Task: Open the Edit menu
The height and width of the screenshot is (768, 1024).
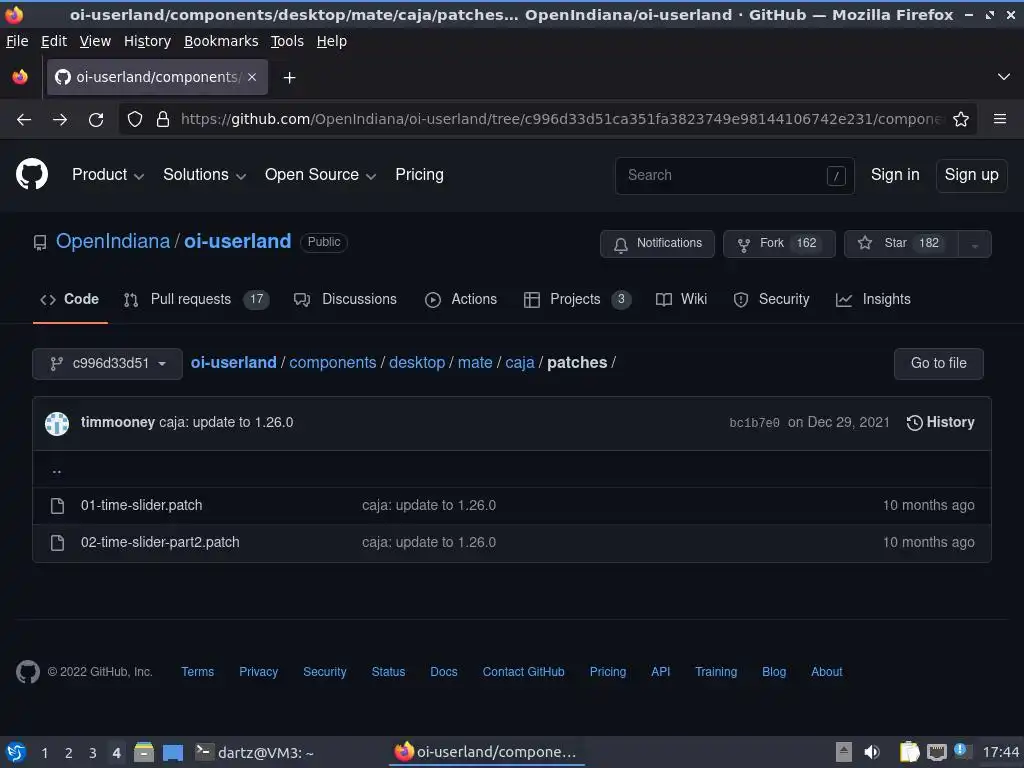Action: tap(54, 41)
